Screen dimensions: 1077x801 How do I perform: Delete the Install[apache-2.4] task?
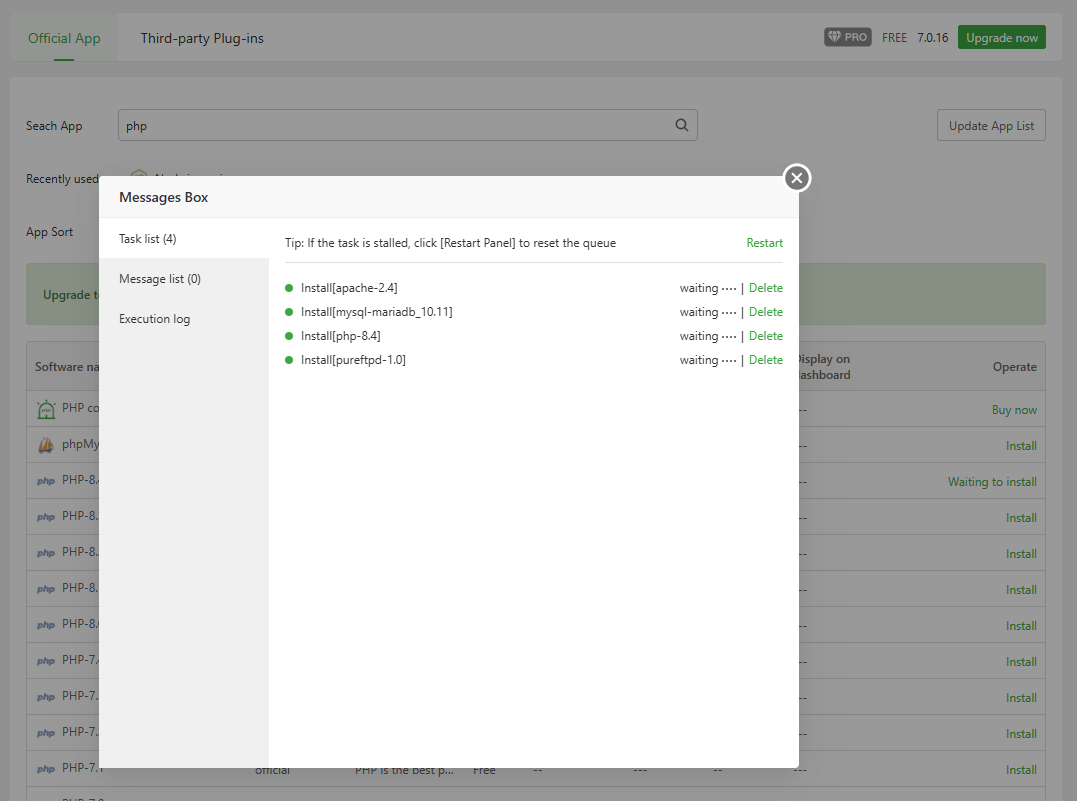point(765,288)
